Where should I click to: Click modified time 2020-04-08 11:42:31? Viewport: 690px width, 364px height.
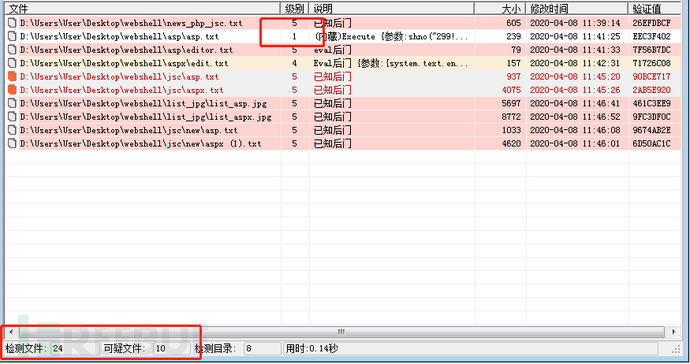point(575,63)
